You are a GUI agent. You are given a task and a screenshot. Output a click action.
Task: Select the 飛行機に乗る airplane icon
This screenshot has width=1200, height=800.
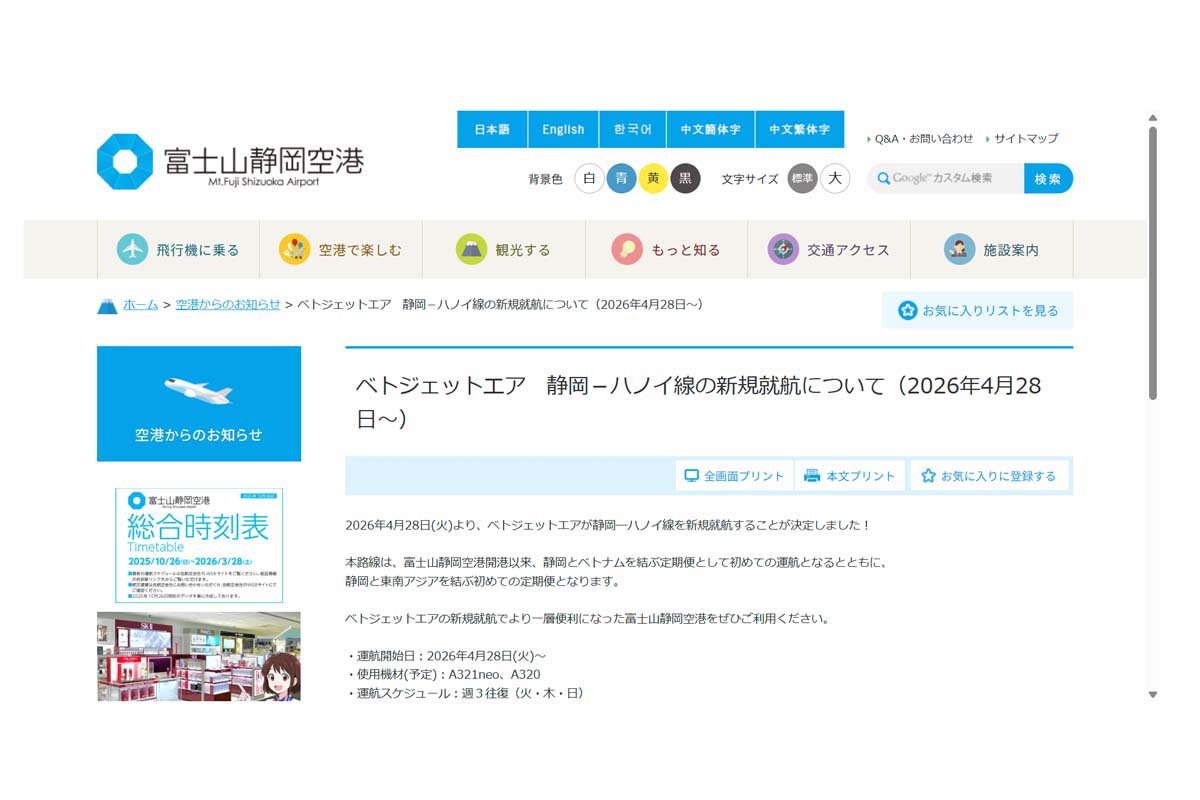(129, 250)
